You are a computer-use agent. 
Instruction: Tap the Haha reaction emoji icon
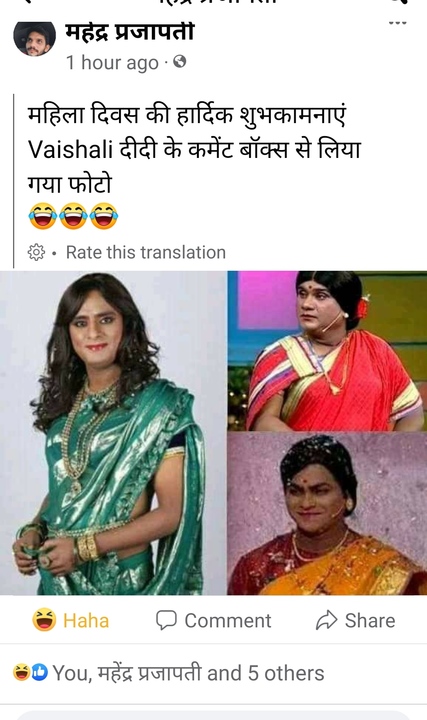pos(44,620)
